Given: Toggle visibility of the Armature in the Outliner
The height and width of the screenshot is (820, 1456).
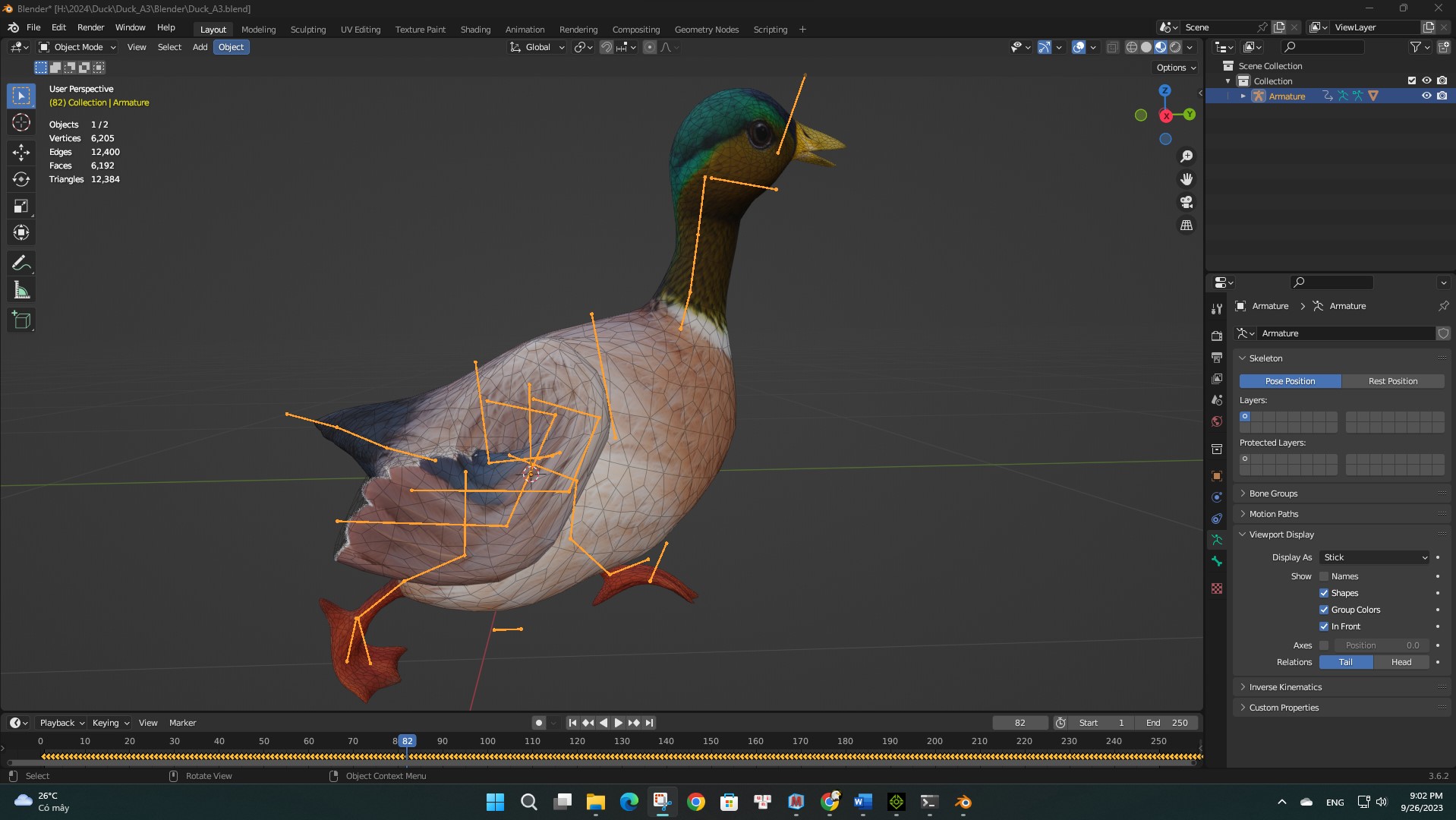Looking at the screenshot, I should click(1427, 96).
